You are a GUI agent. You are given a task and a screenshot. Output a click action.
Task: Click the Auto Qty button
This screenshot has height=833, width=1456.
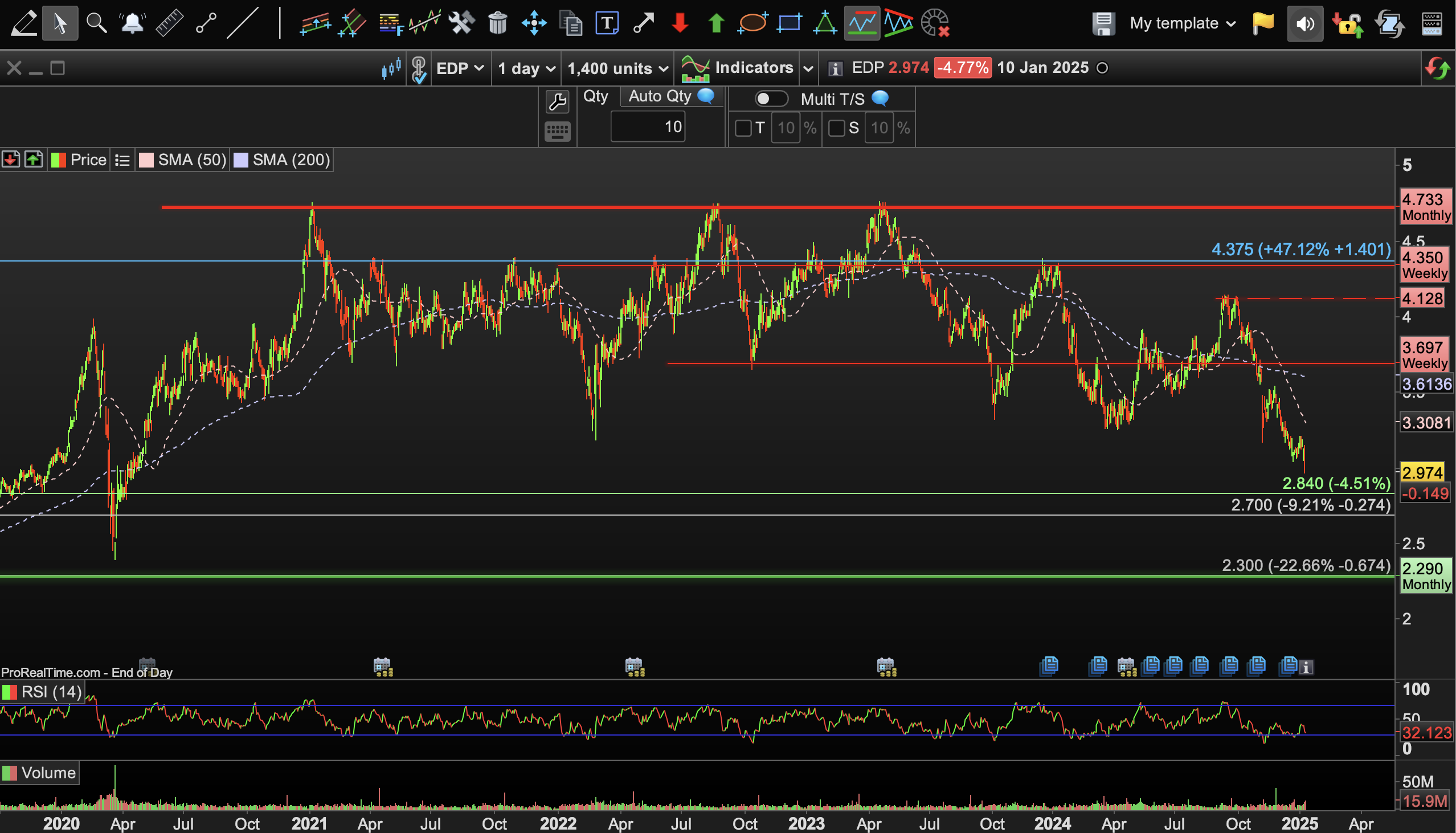pos(660,96)
